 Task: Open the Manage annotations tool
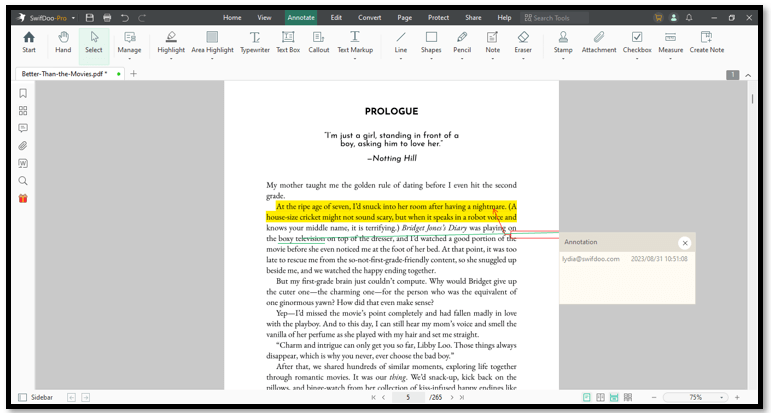click(129, 42)
